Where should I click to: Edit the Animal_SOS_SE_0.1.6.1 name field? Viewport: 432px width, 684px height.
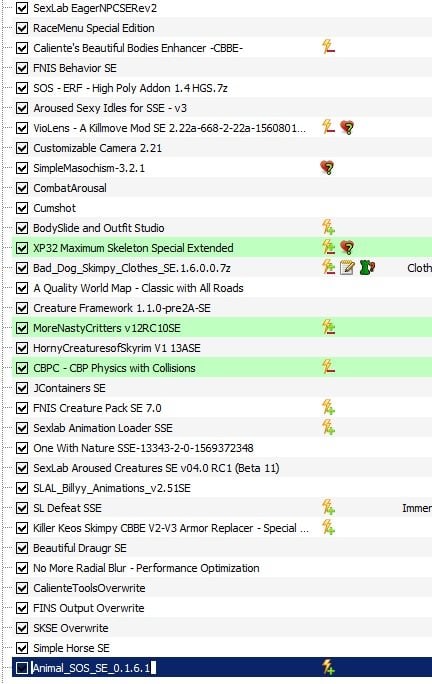coord(93,668)
